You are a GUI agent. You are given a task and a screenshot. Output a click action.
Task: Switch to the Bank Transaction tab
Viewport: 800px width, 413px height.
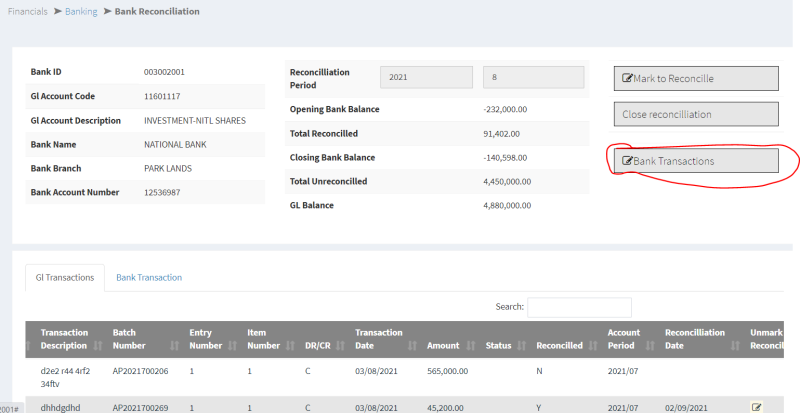148,277
